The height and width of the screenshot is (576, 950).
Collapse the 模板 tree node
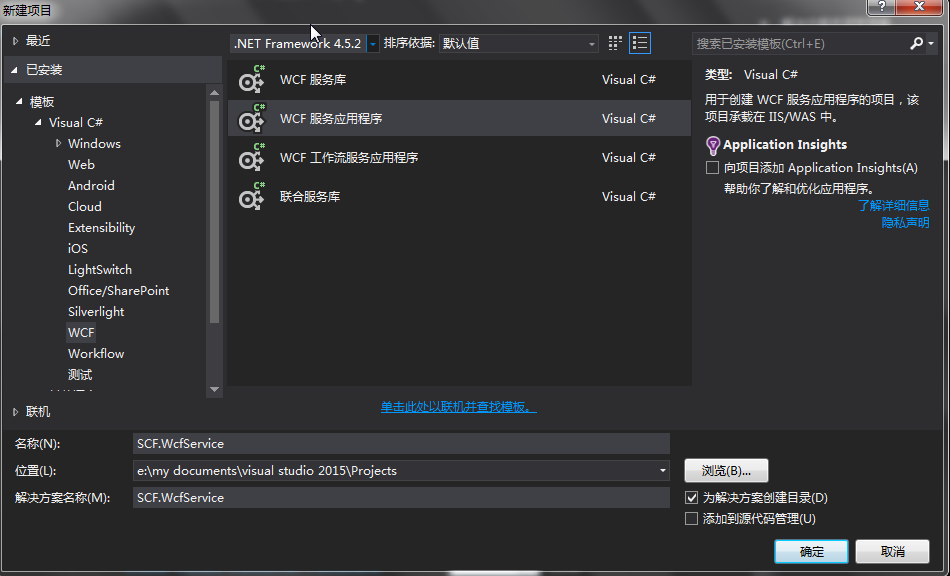[x=19, y=102]
